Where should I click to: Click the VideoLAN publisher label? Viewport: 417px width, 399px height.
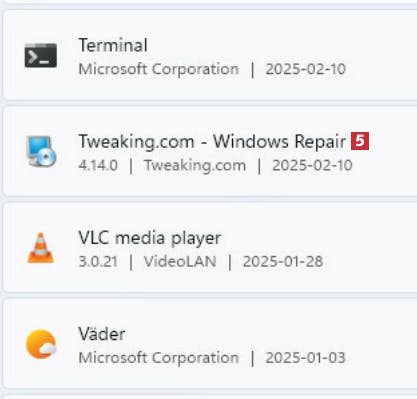point(180,262)
